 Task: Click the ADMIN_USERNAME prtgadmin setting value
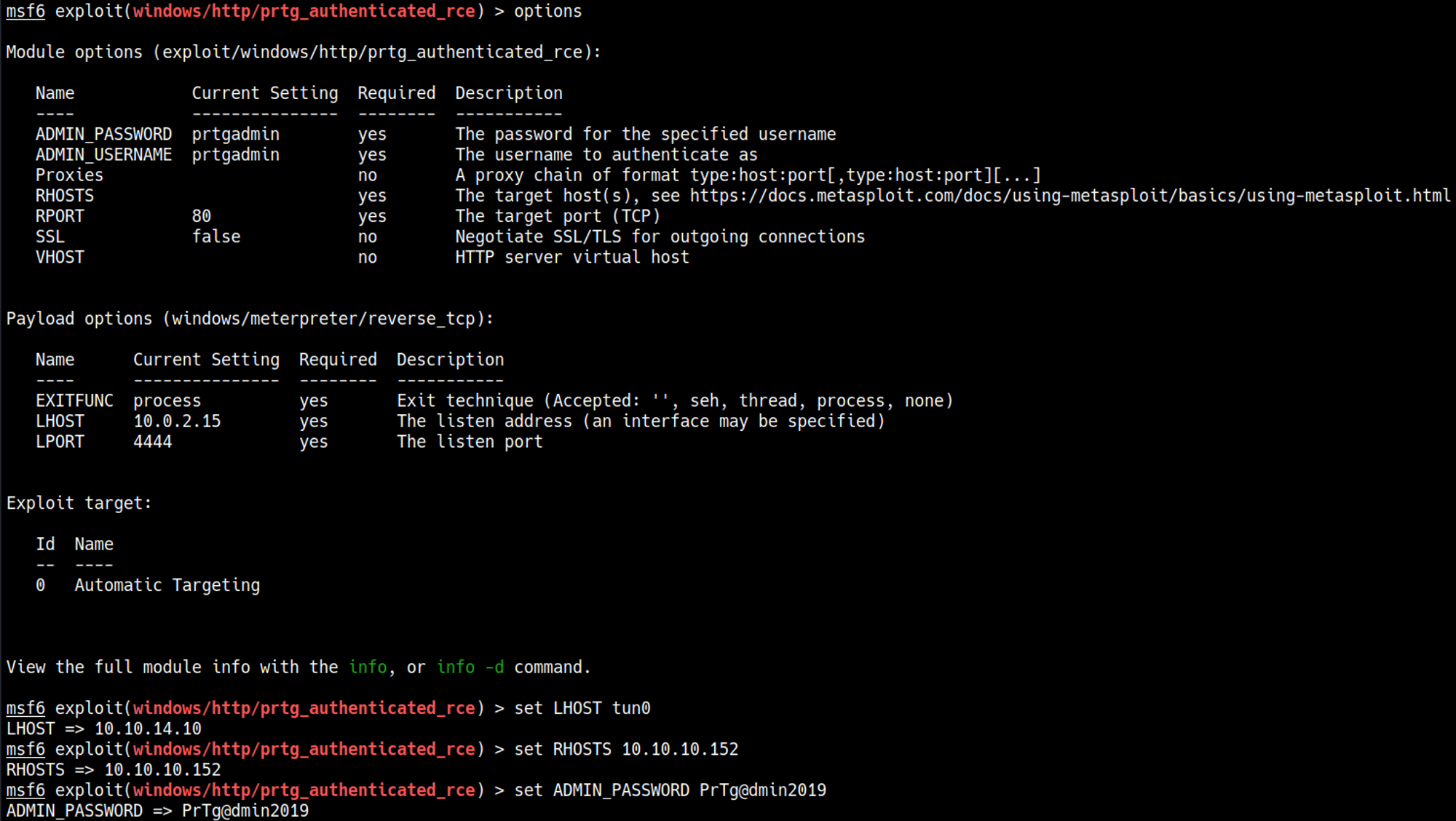235,155
